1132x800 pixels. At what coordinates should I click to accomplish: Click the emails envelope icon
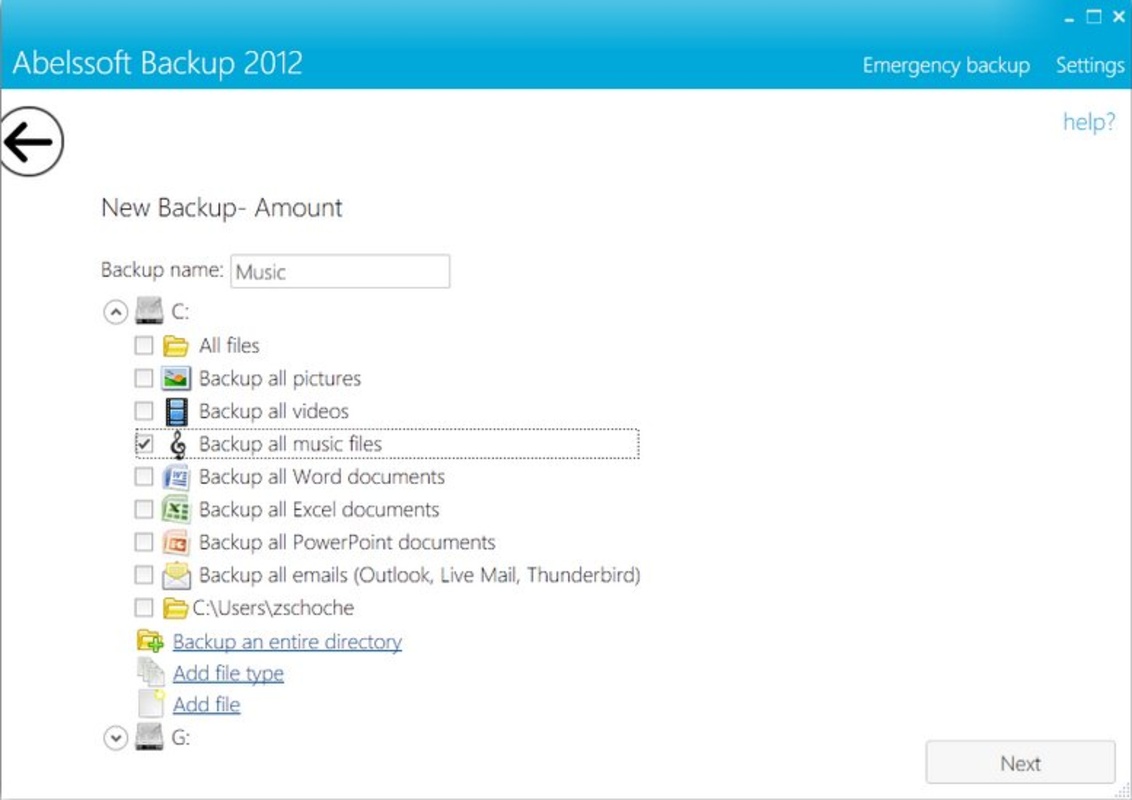click(x=176, y=575)
